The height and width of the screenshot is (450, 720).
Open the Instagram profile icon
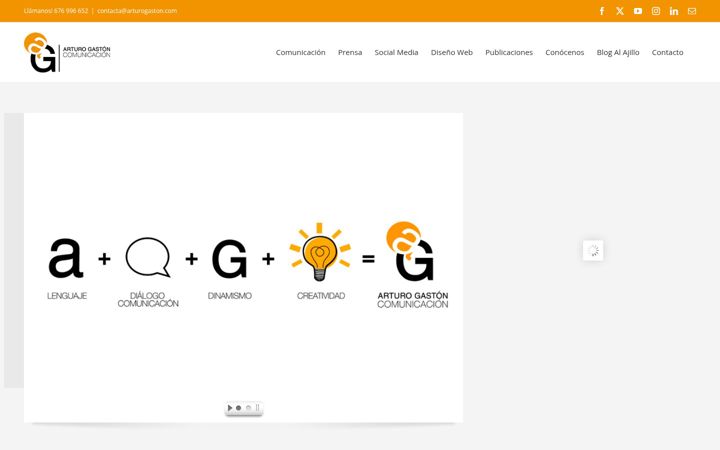[656, 11]
